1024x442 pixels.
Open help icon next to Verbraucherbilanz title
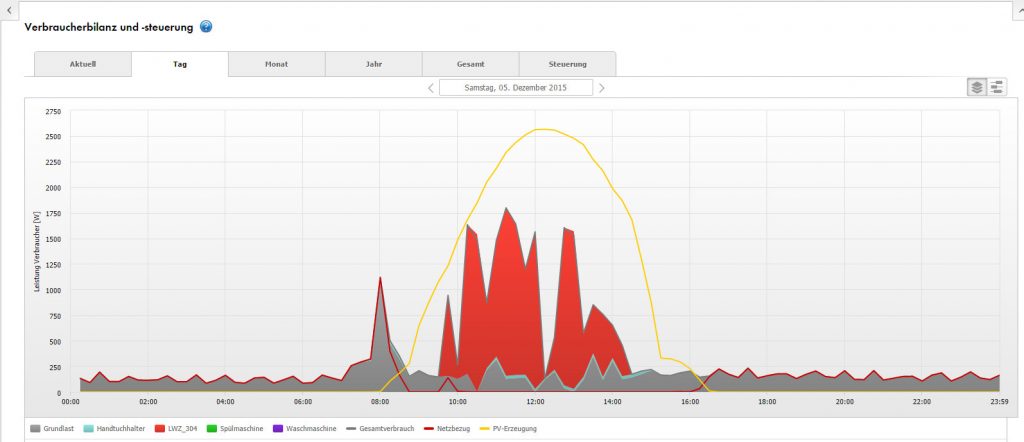[x=206, y=26]
